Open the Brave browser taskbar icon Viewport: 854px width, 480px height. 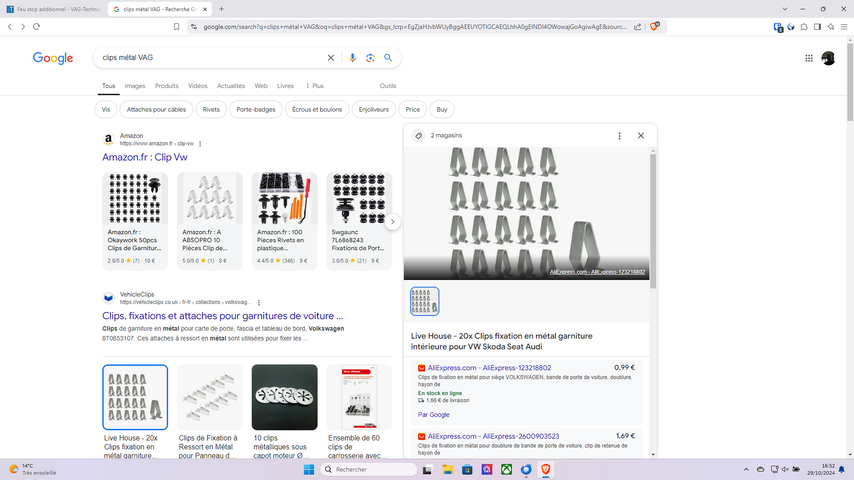point(546,469)
